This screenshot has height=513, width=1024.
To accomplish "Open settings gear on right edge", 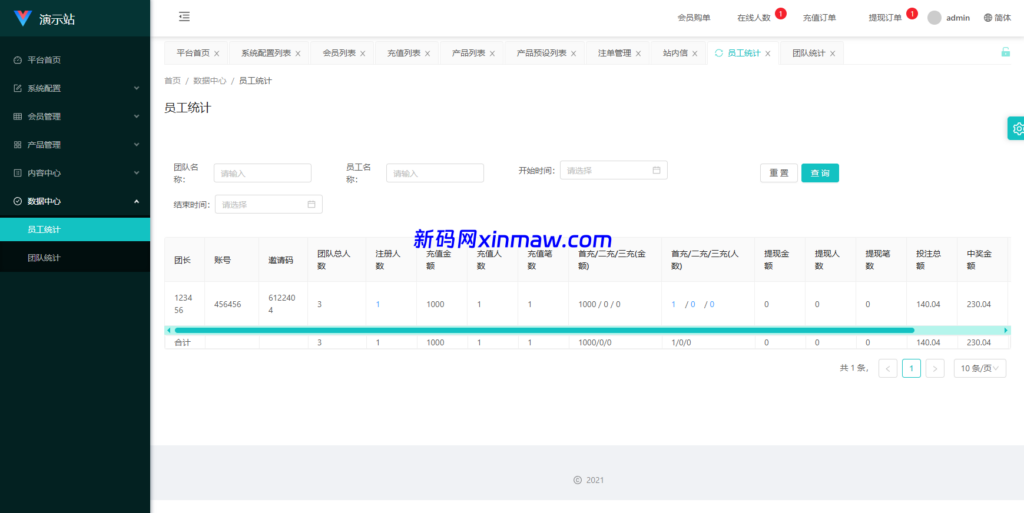I will point(1016,129).
